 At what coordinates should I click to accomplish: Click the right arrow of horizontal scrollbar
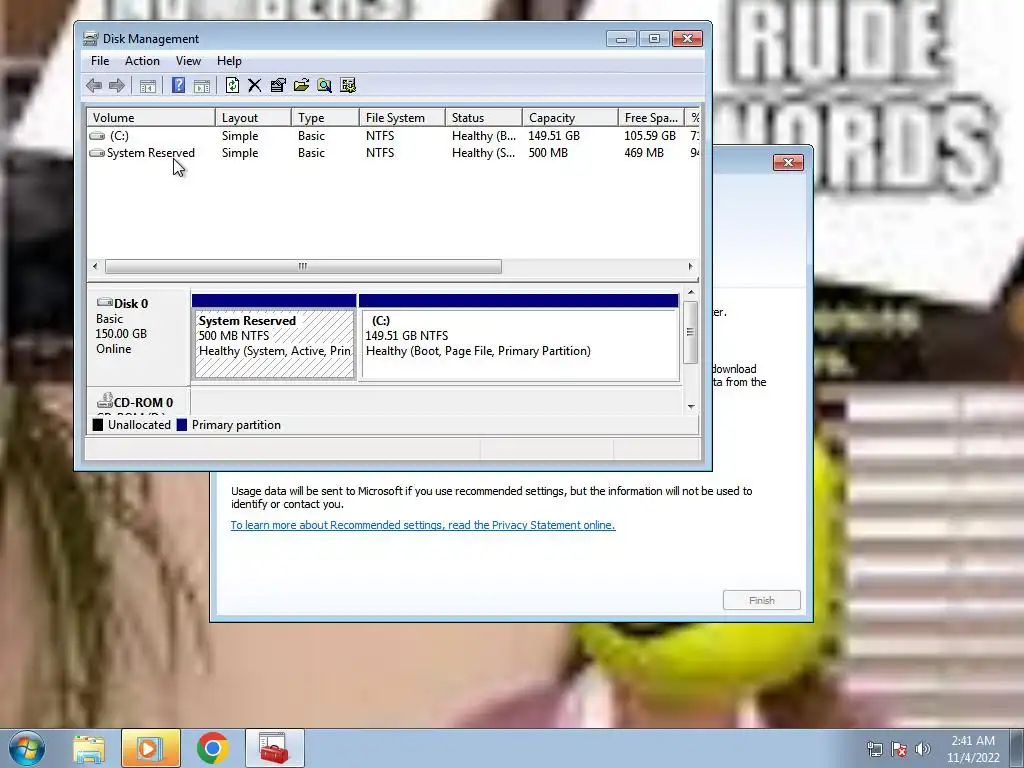click(690, 266)
